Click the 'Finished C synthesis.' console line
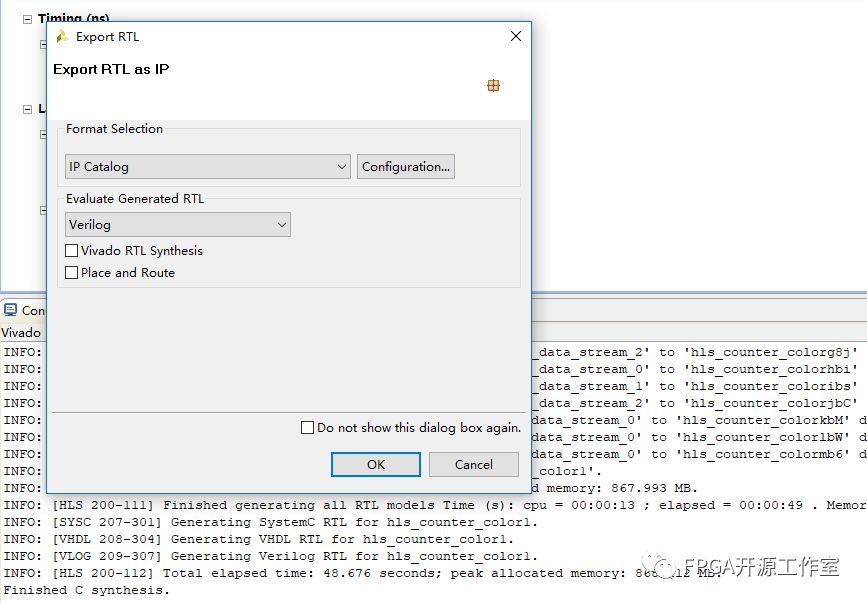Image resolution: width=867 pixels, height=604 pixels. pos(86,590)
